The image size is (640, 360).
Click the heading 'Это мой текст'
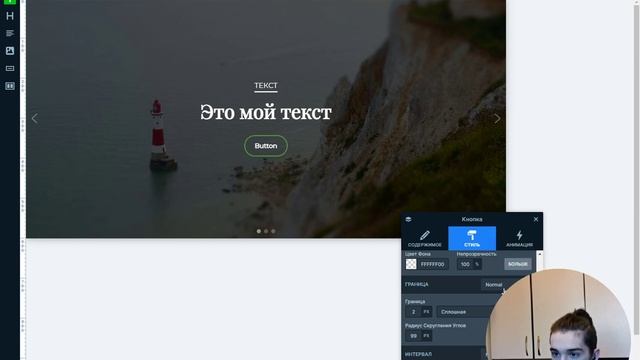click(266, 112)
